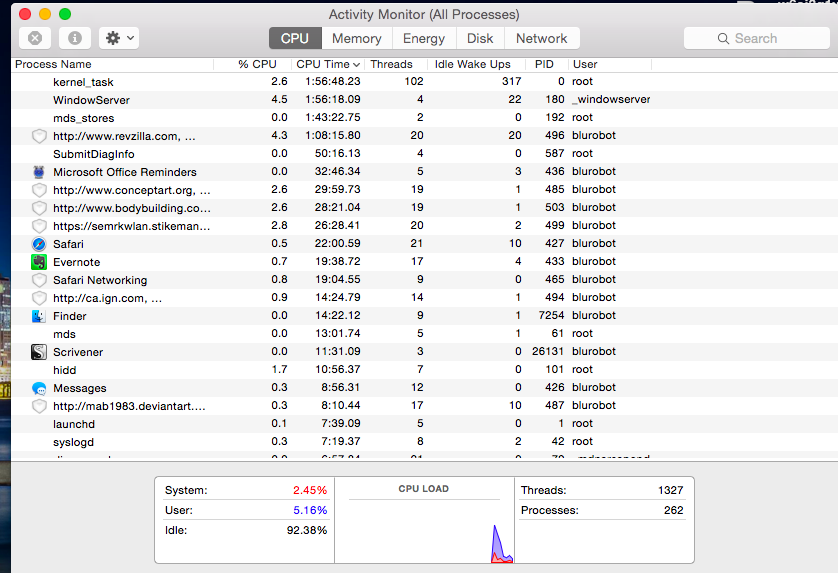Select the syslogd process row

tap(424, 442)
